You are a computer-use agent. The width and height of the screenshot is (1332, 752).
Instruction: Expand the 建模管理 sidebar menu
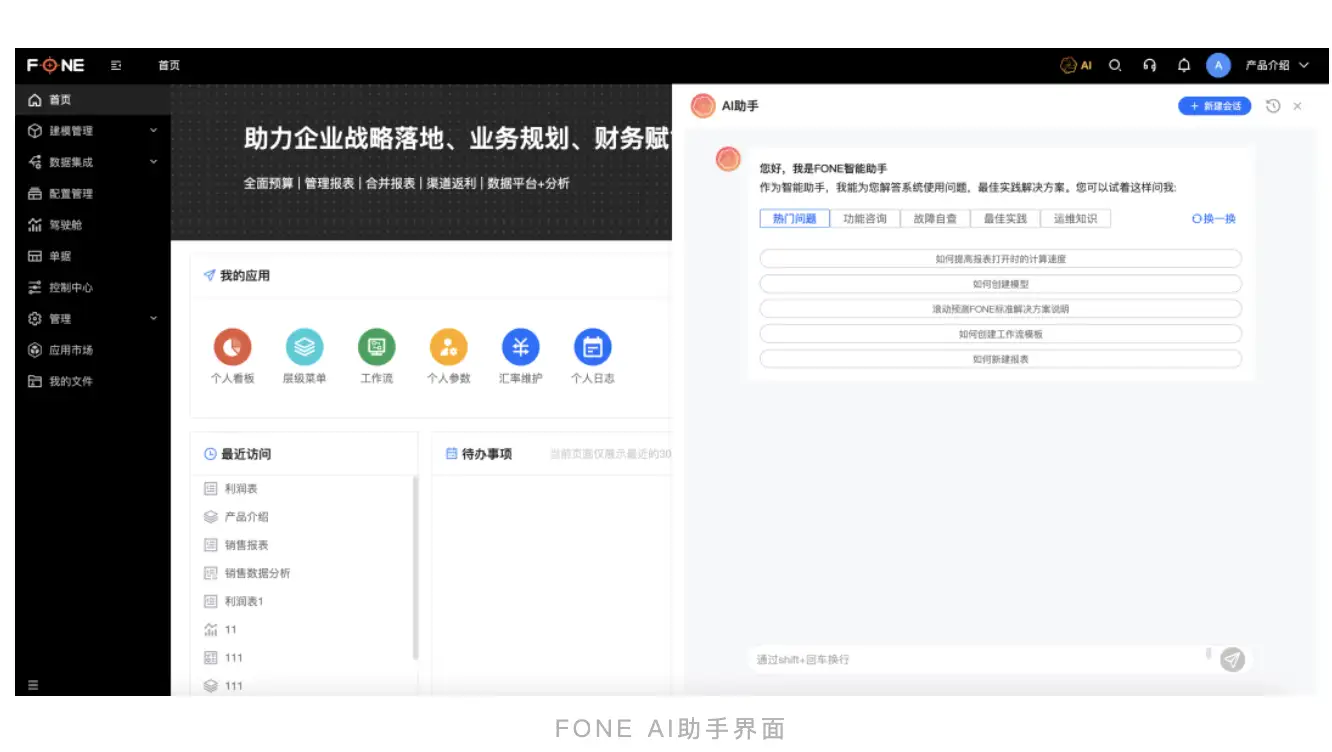click(x=92, y=131)
